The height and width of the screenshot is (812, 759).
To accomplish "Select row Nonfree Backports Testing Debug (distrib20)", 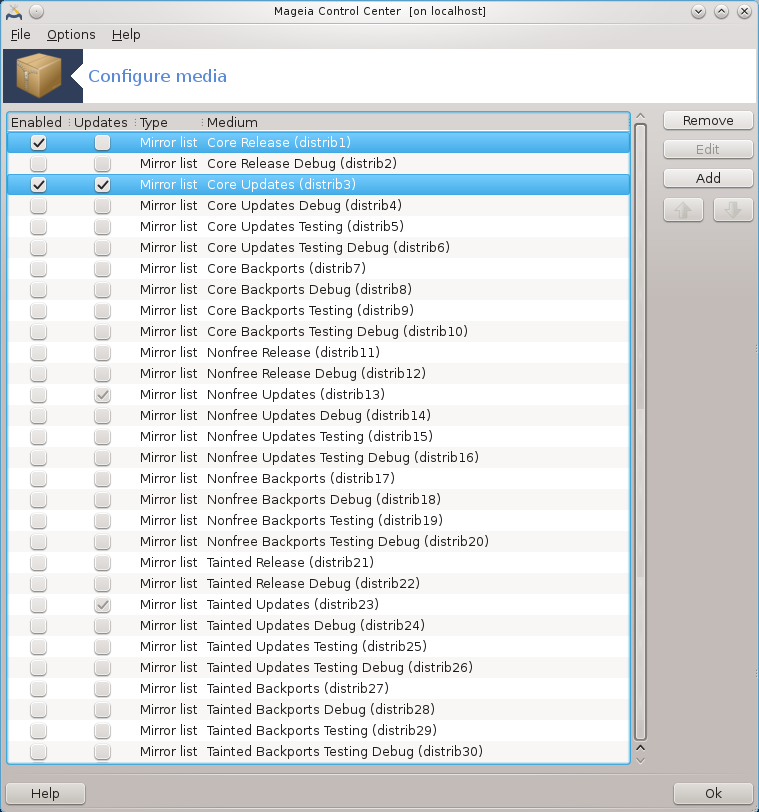I will 318,542.
